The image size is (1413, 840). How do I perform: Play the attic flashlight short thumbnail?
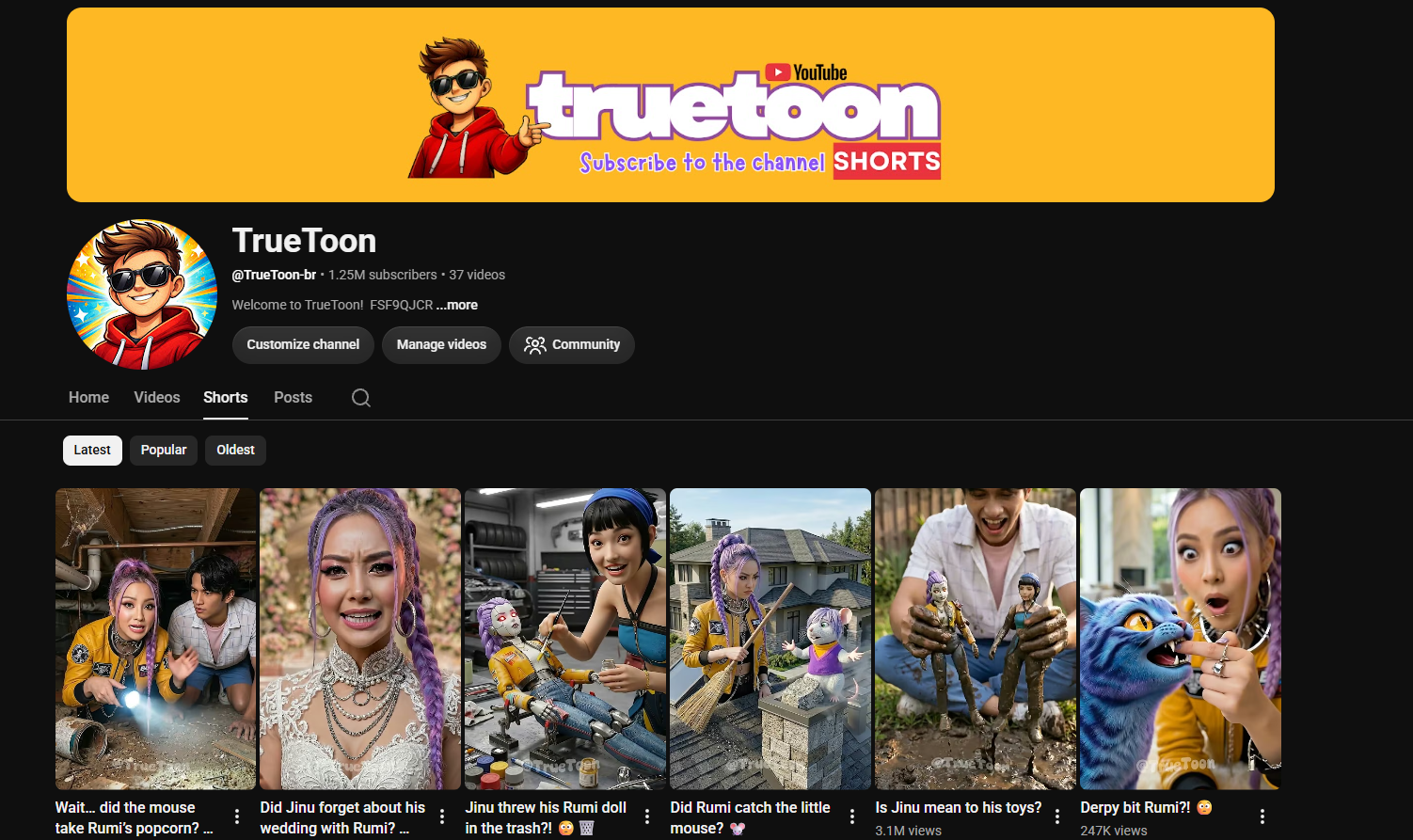click(x=156, y=639)
